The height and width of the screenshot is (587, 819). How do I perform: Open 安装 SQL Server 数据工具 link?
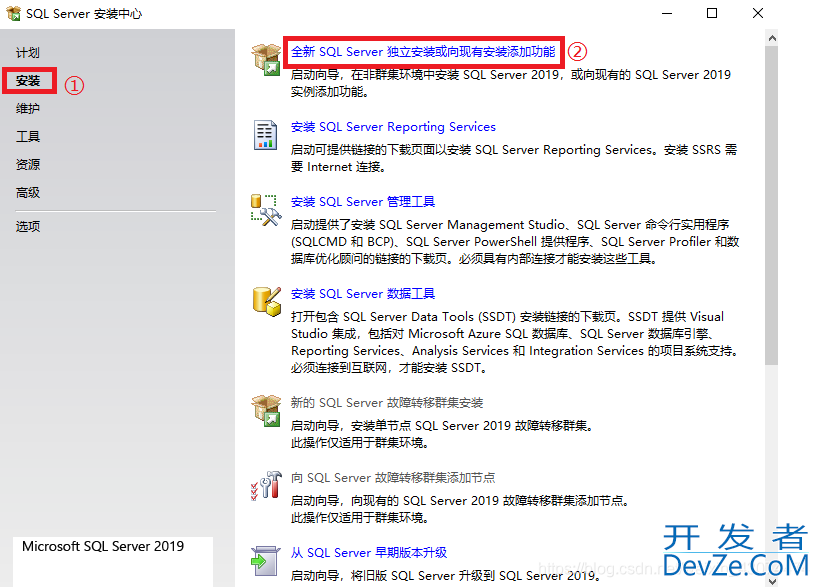(x=363, y=294)
